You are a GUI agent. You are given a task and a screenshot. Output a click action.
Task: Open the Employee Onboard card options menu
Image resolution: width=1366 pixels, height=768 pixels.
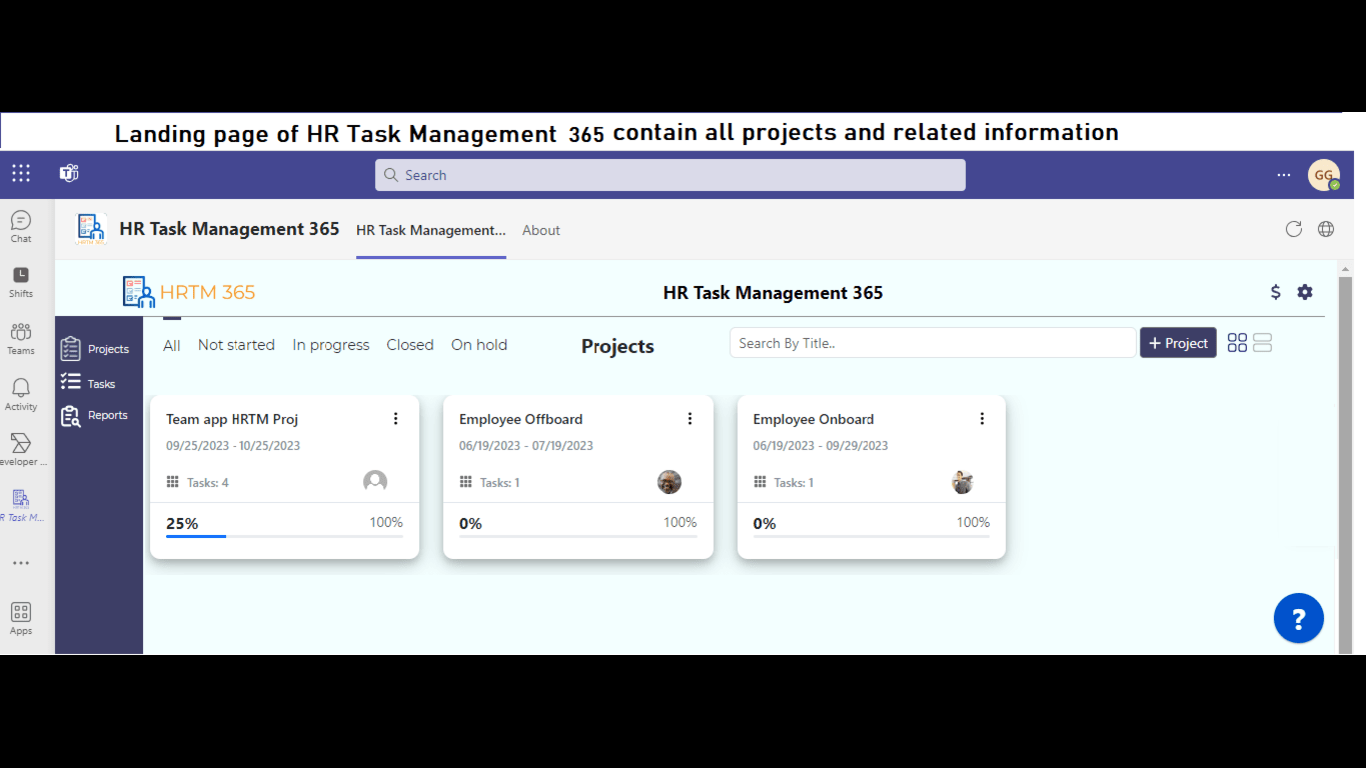coord(982,419)
